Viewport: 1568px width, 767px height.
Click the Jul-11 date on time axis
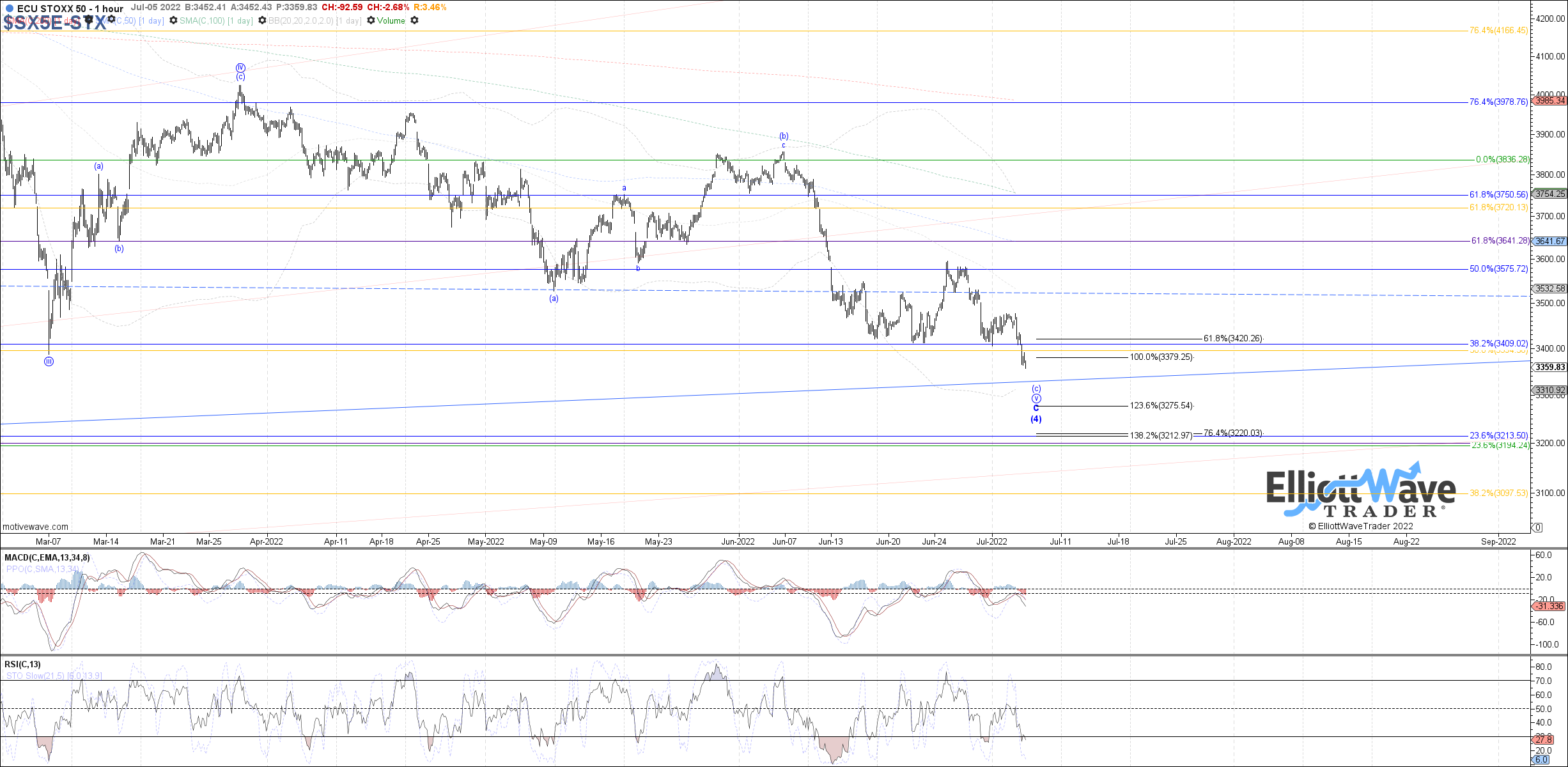pos(1060,541)
